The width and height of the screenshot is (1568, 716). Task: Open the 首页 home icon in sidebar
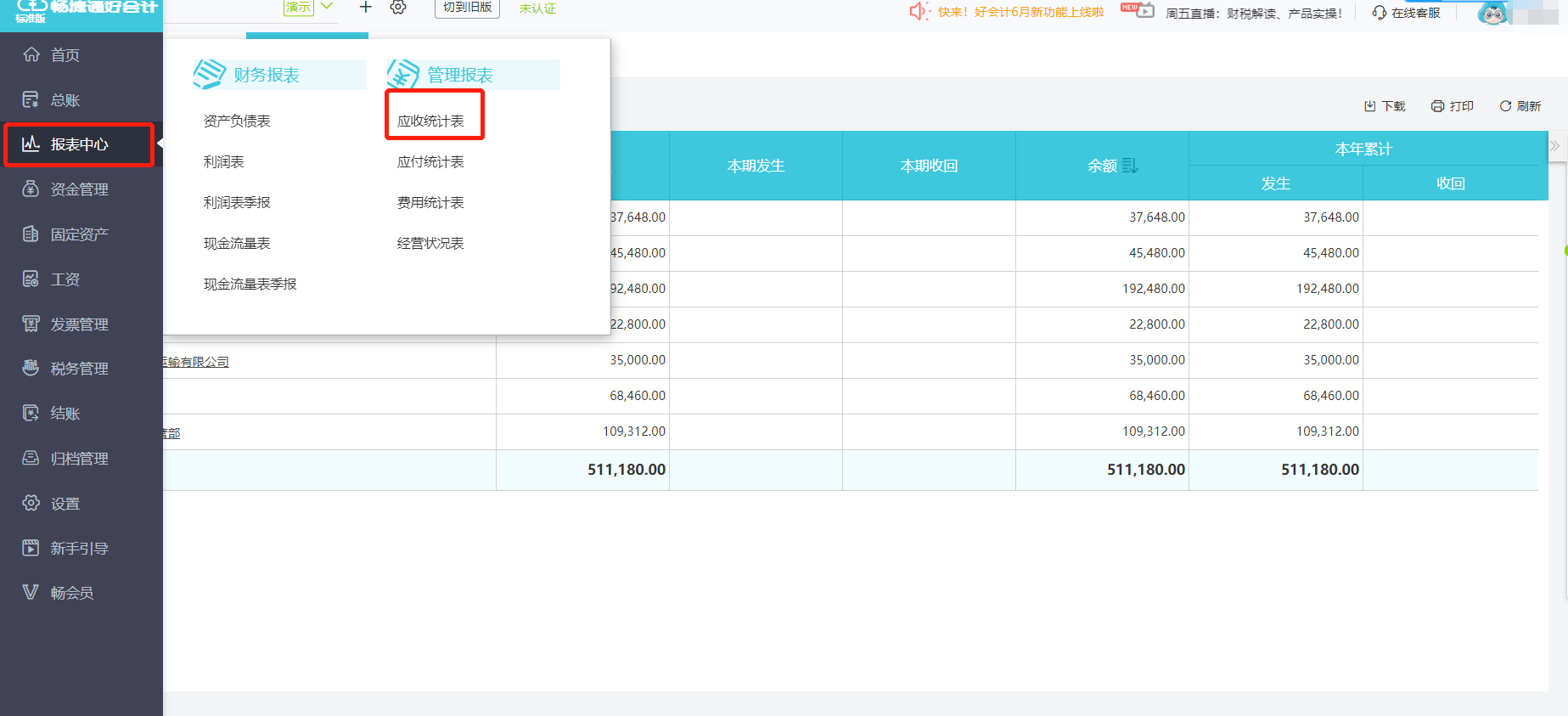click(x=31, y=55)
